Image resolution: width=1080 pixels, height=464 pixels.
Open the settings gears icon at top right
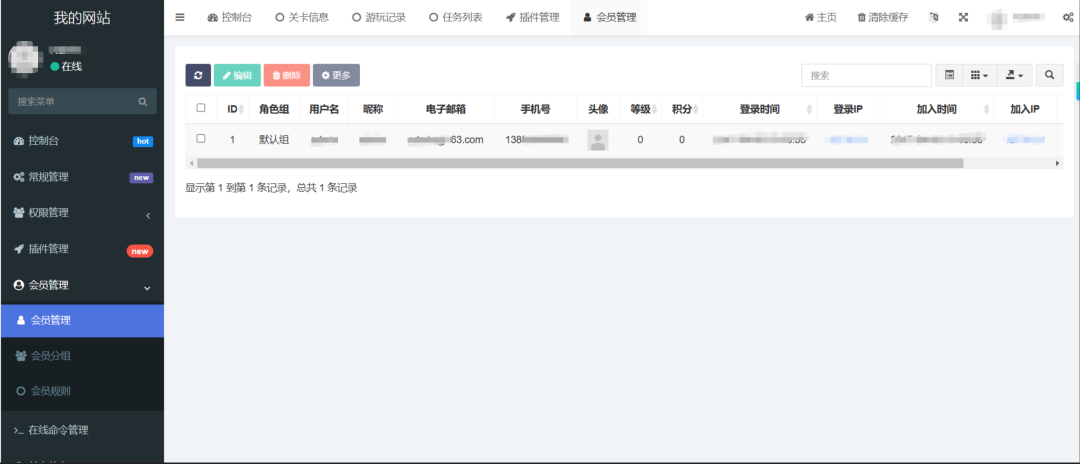[1068, 17]
